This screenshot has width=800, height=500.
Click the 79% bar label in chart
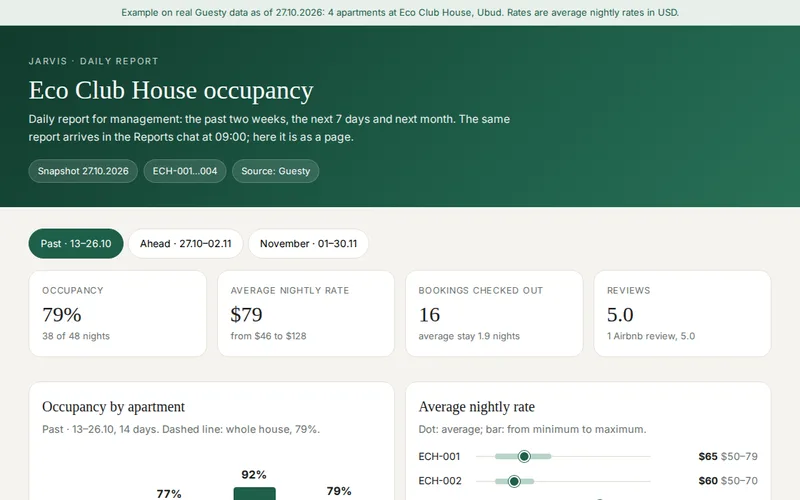pos(339,491)
